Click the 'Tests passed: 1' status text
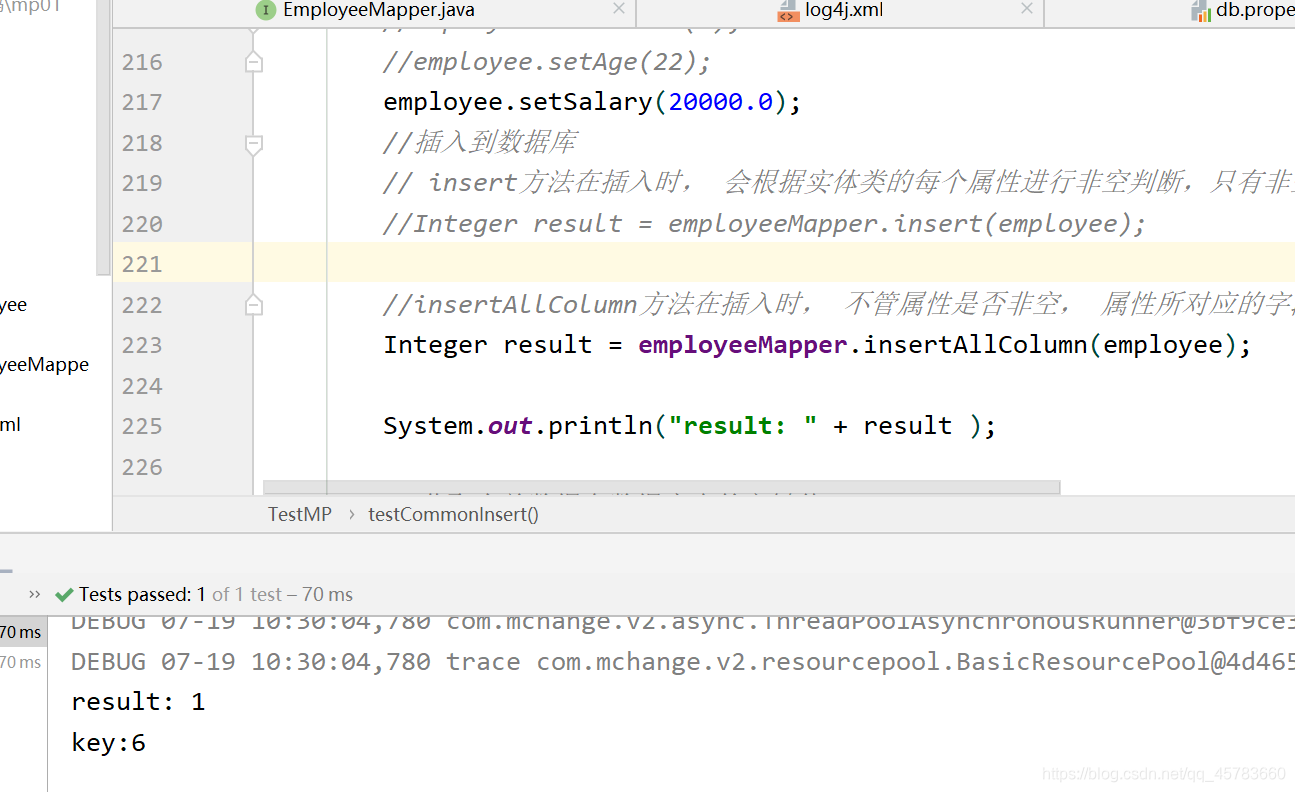This screenshot has width=1295, height=792. [x=142, y=594]
